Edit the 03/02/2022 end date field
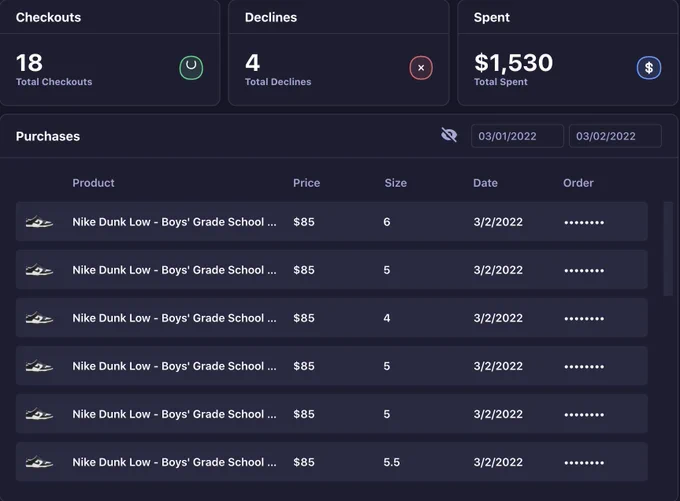This screenshot has height=501, width=680. point(615,136)
